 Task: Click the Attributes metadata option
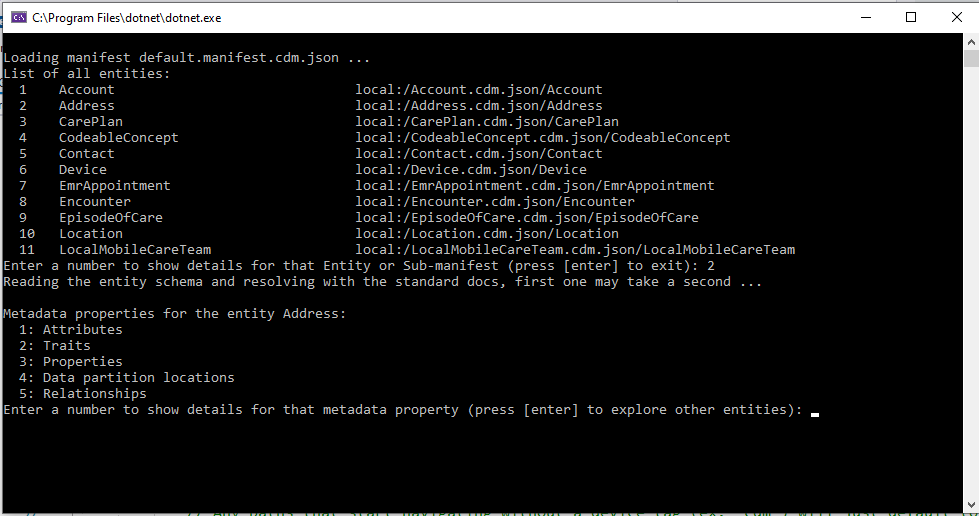click(x=82, y=330)
